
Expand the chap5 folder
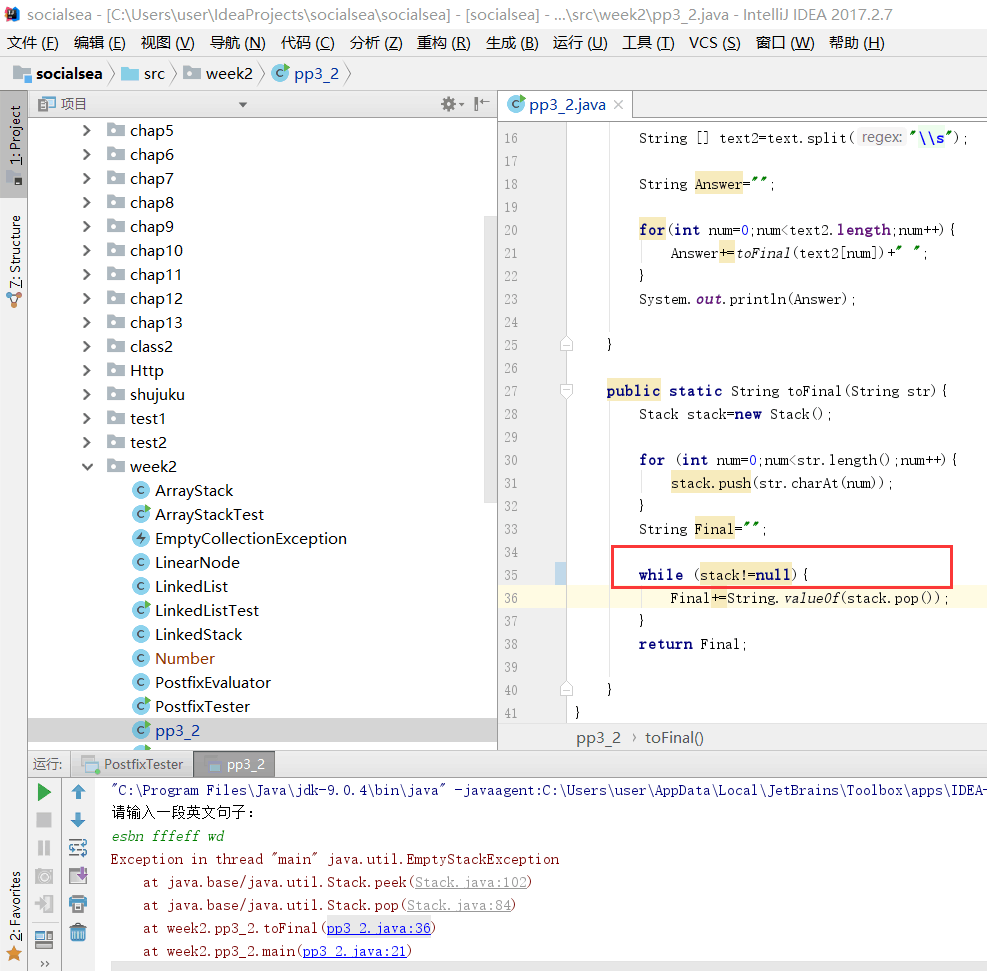pyautogui.click(x=87, y=130)
